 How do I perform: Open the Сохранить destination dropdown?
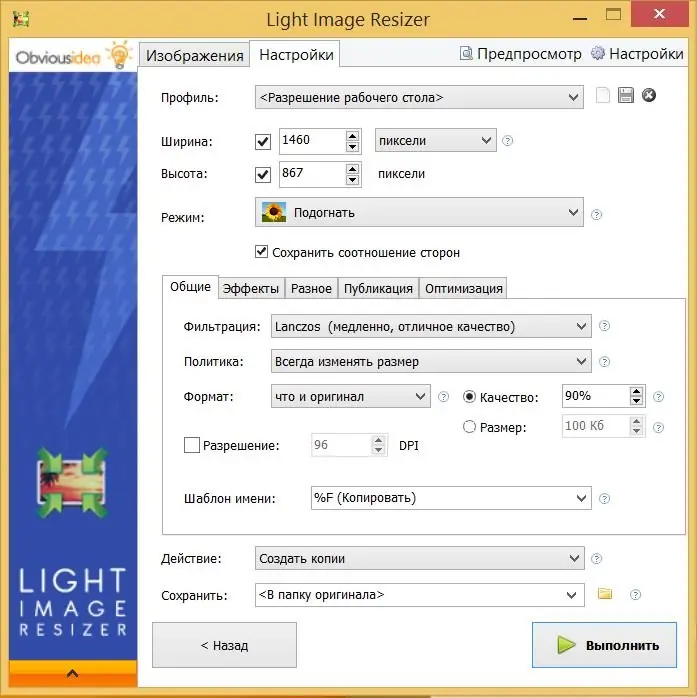point(420,595)
